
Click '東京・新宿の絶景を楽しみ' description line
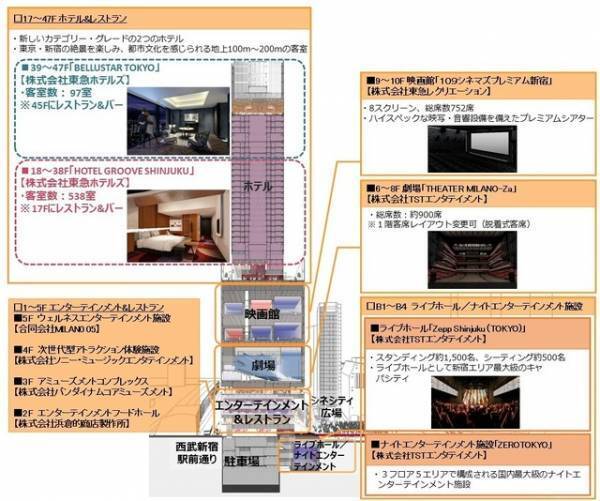[x=160, y=49]
